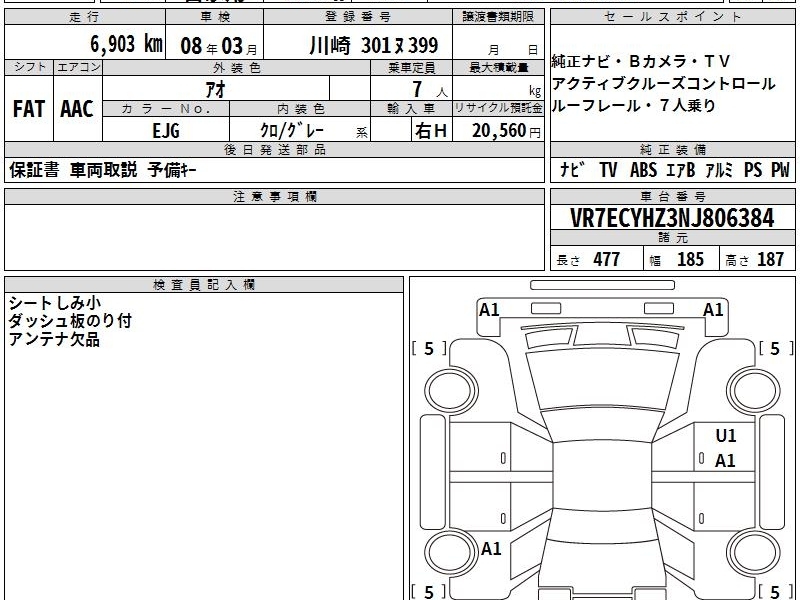
Task: Select the width value 185
Action: pyautogui.click(x=690, y=259)
